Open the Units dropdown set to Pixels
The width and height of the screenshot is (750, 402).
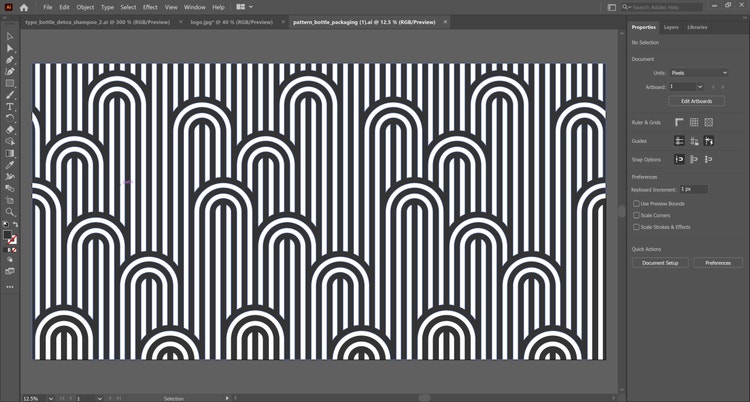698,73
